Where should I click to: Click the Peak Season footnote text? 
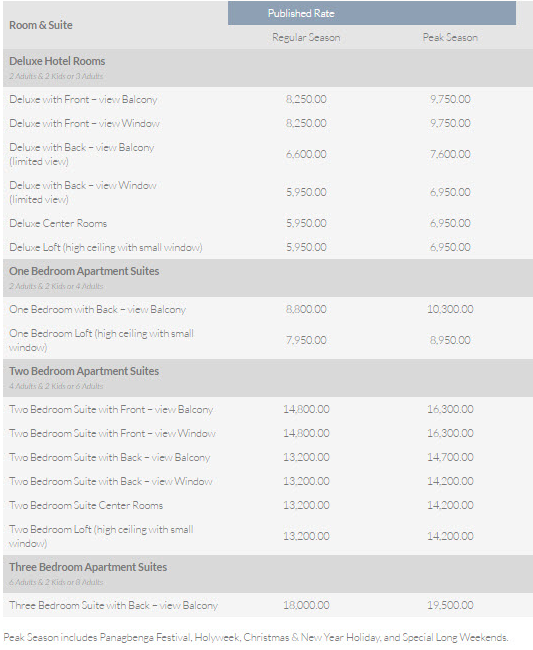(x=256, y=637)
